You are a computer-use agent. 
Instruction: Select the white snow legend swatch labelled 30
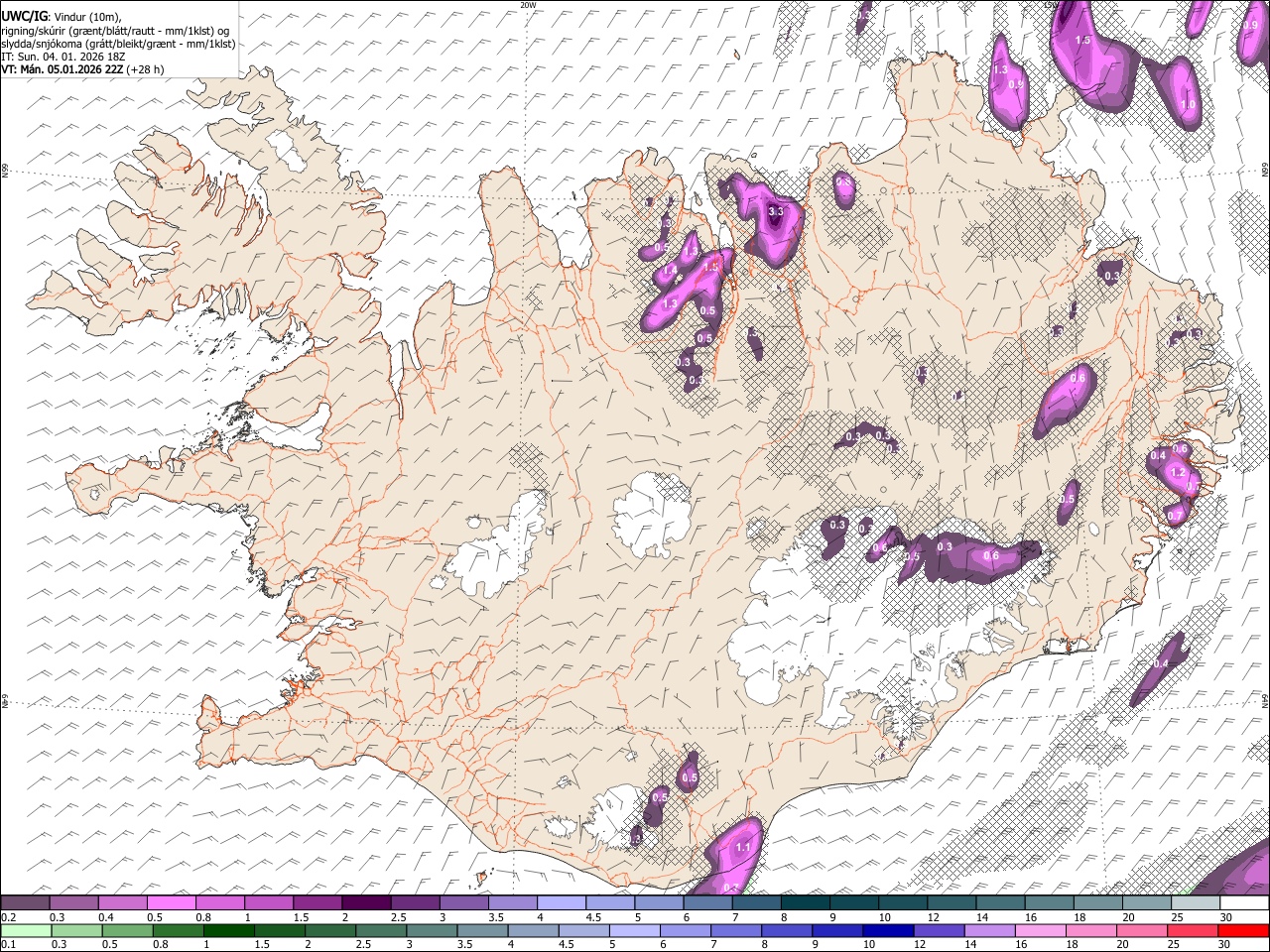[1243, 903]
